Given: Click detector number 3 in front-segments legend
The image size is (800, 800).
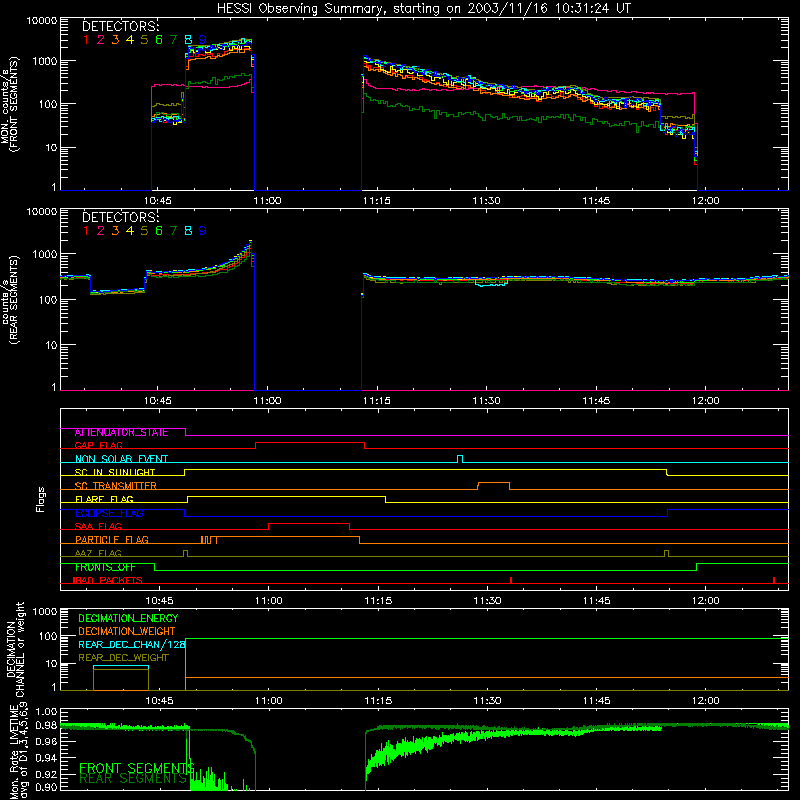Looking at the screenshot, I should tap(115, 40).
